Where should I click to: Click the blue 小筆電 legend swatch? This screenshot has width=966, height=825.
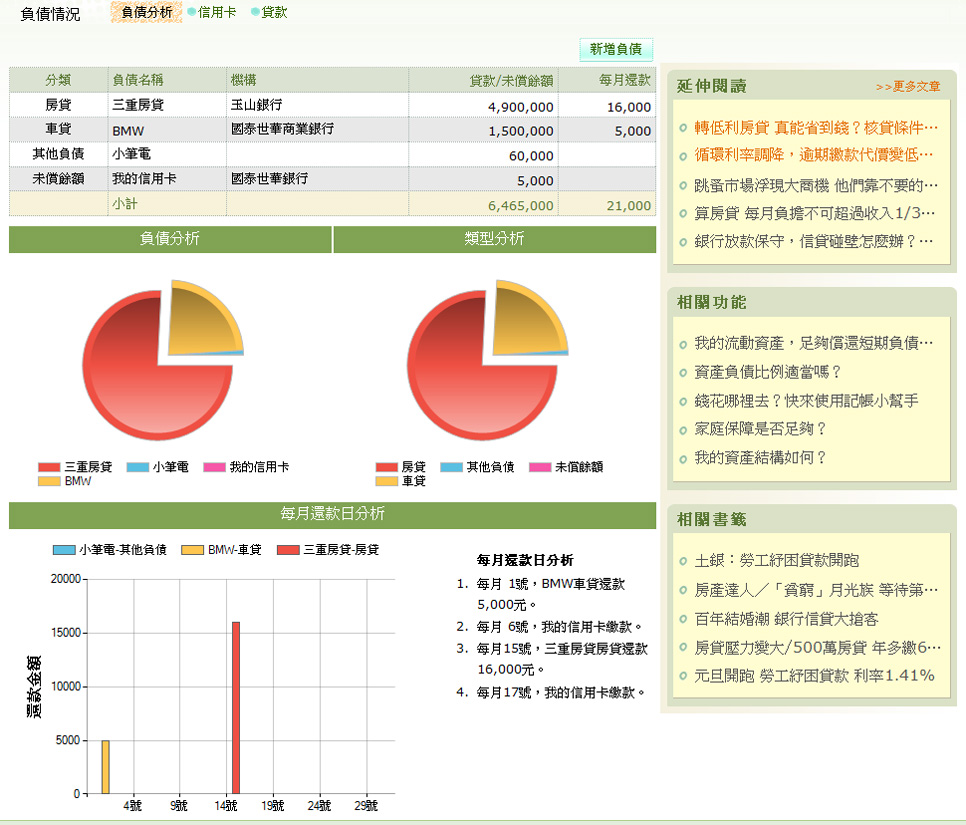137,467
